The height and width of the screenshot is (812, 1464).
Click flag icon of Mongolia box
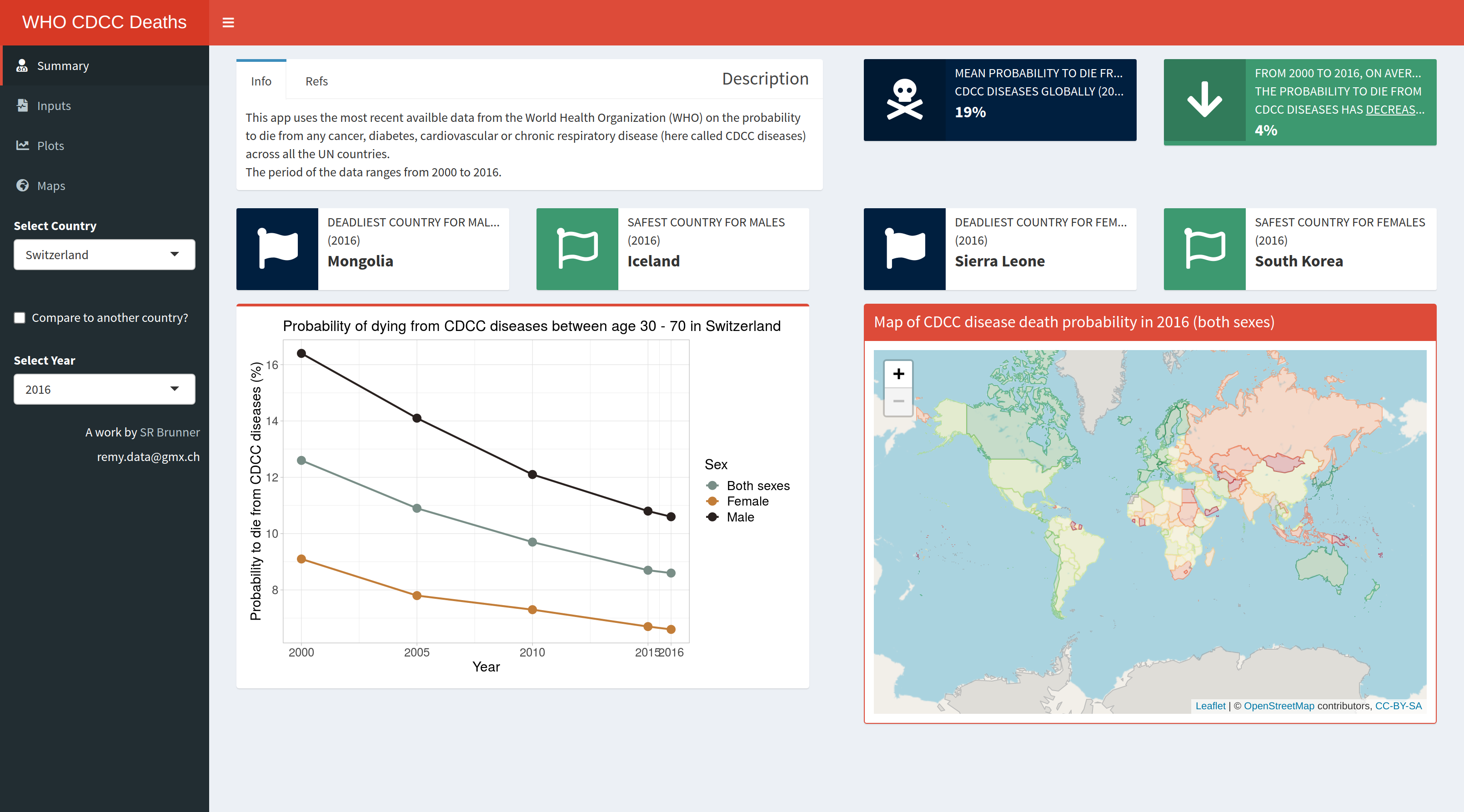(x=277, y=249)
